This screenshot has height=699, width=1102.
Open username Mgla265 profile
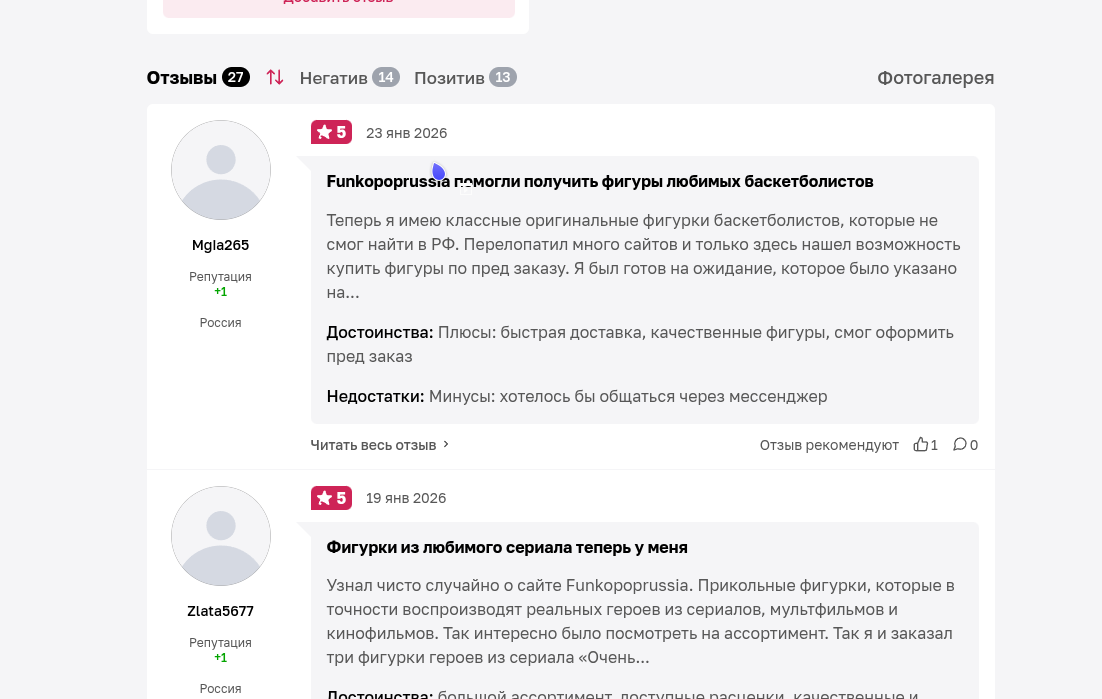click(x=221, y=245)
